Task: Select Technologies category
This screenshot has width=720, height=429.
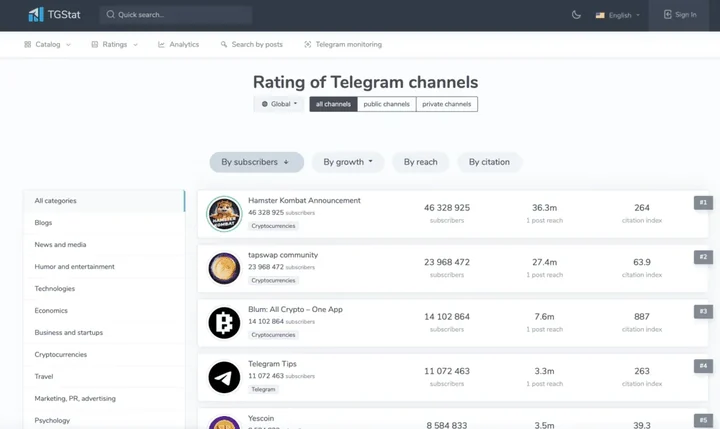Action: click(x=104, y=289)
